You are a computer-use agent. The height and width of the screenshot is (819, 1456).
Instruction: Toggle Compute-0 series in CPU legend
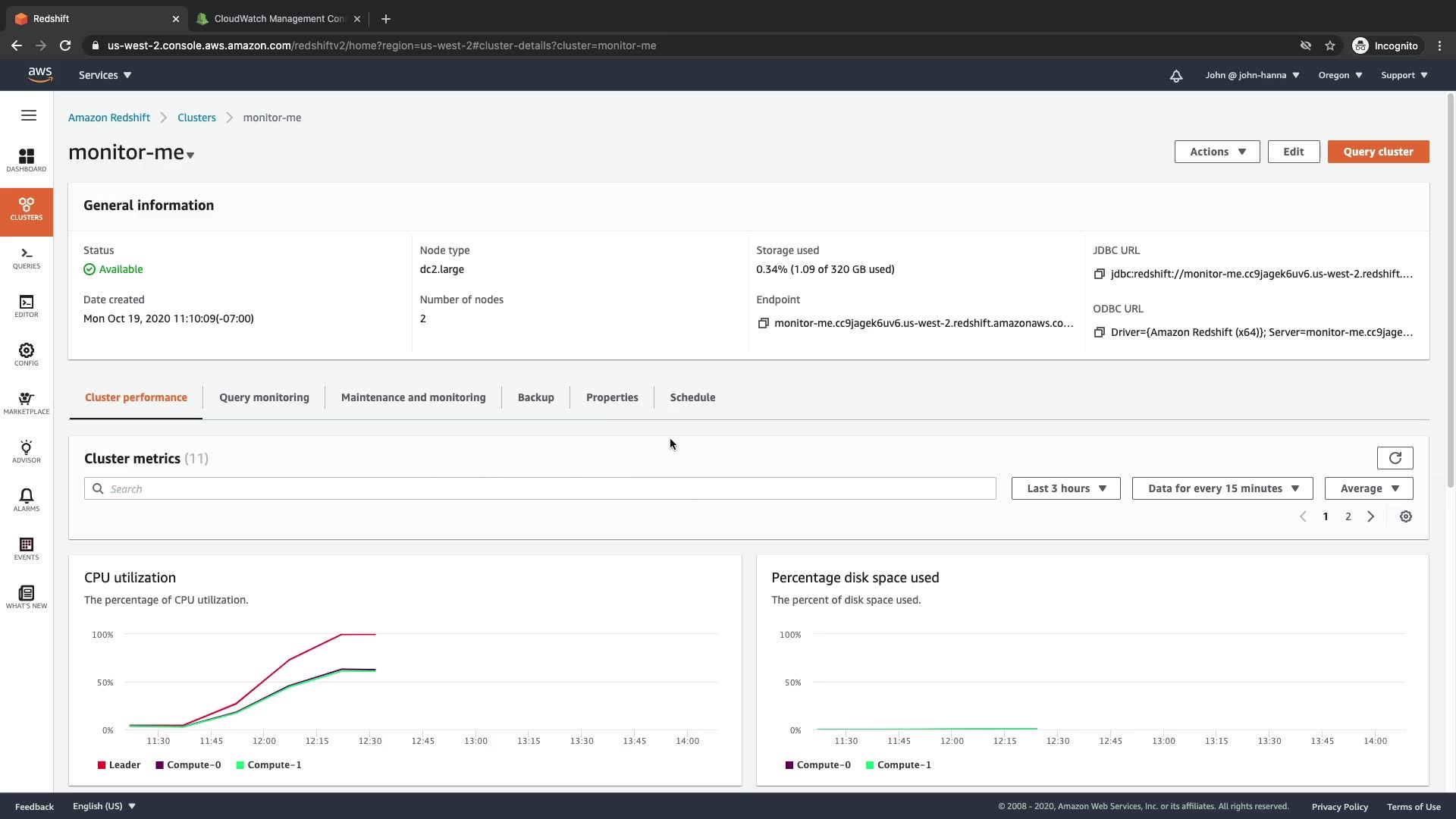tap(188, 765)
